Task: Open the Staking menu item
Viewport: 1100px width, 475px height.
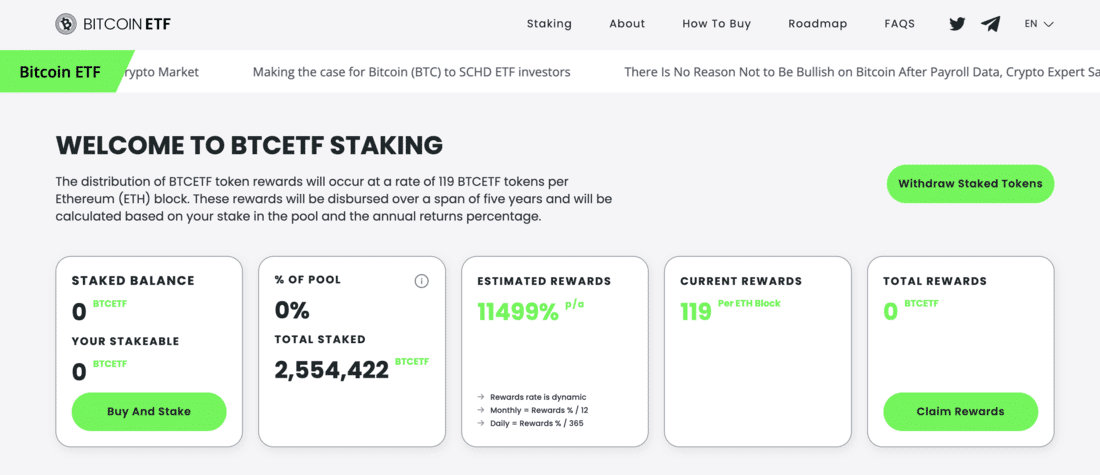Action: pyautogui.click(x=549, y=24)
